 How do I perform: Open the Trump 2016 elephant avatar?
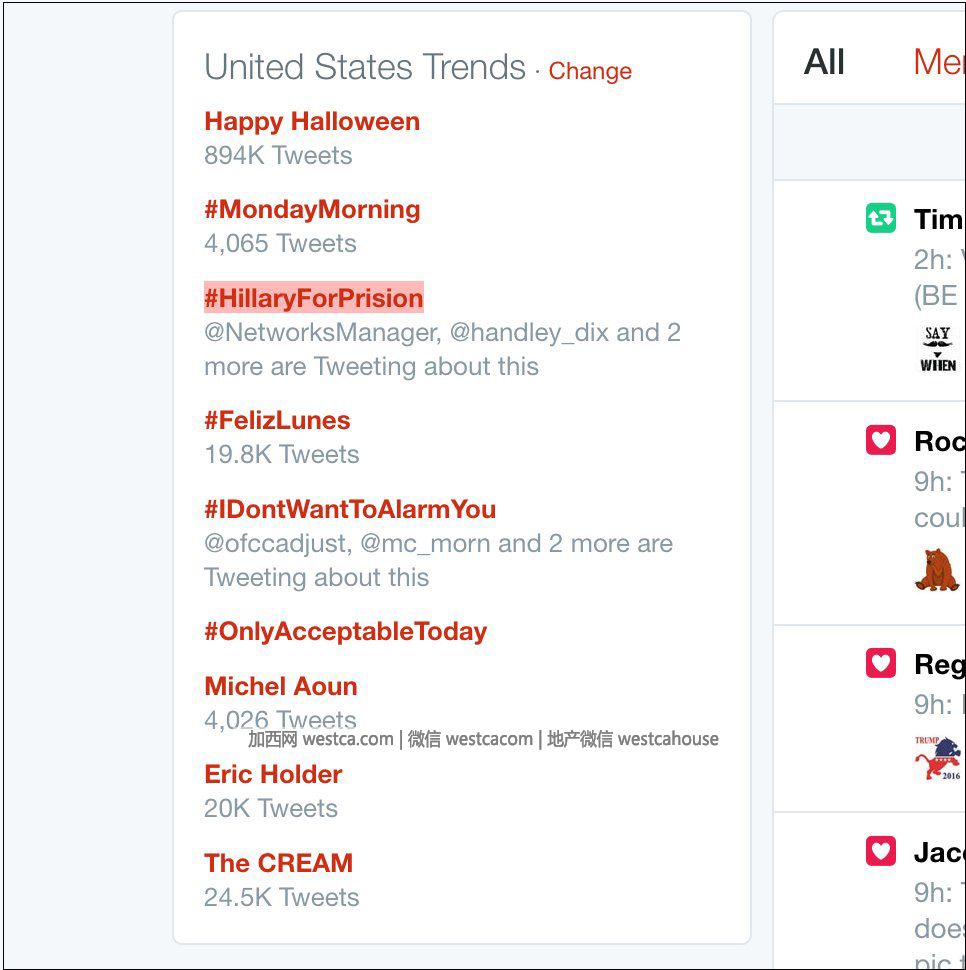coord(937,759)
